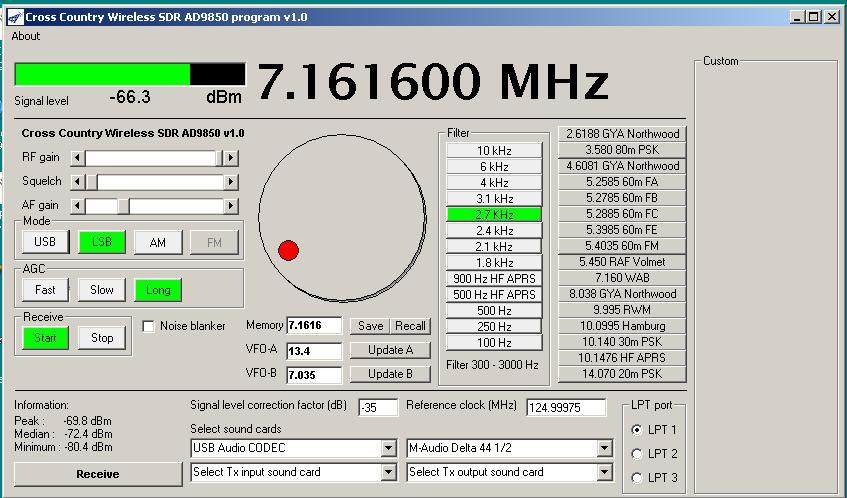Click the app icon in title bar
The image size is (847, 498).
point(14,17)
